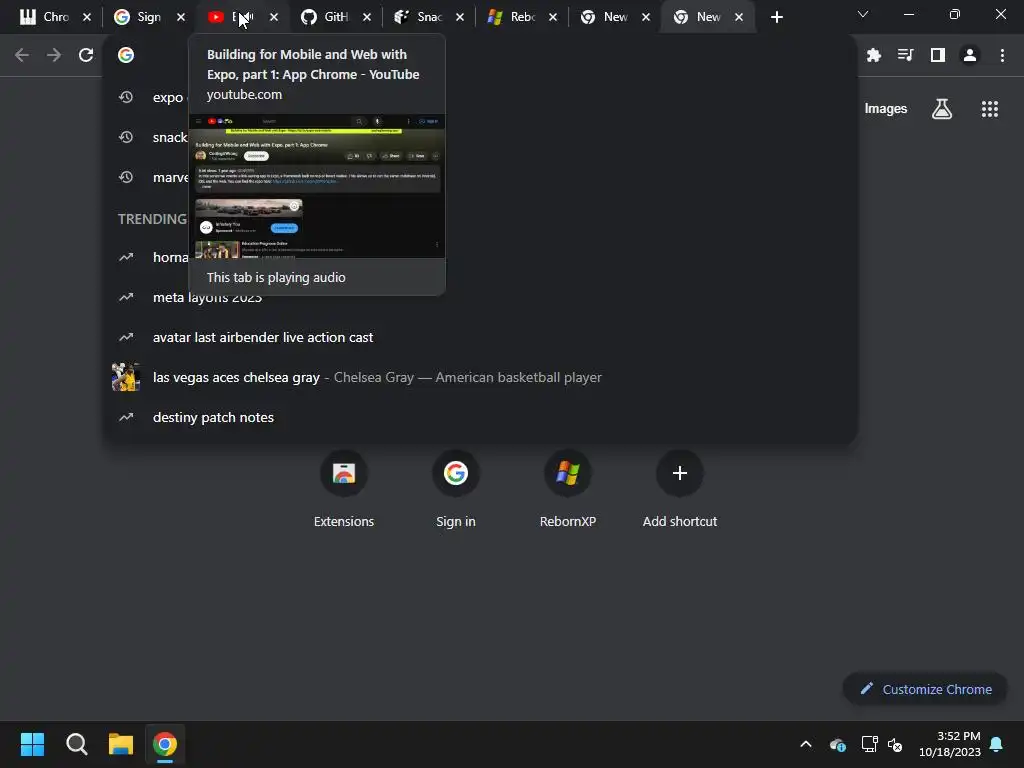Open the taskbar Search icon
The image size is (1024, 768).
[x=76, y=744]
